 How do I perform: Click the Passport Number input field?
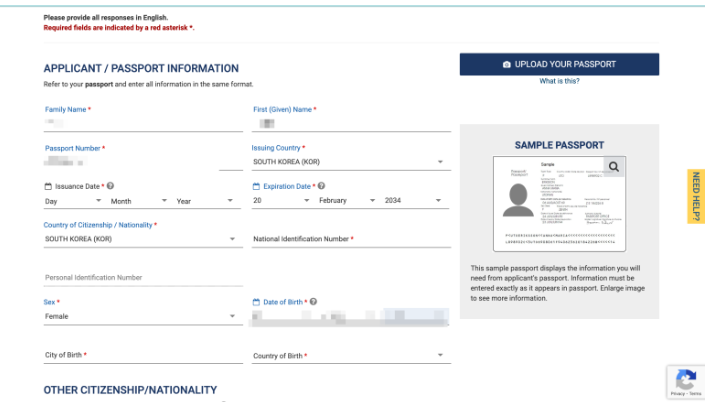click(x=143, y=162)
